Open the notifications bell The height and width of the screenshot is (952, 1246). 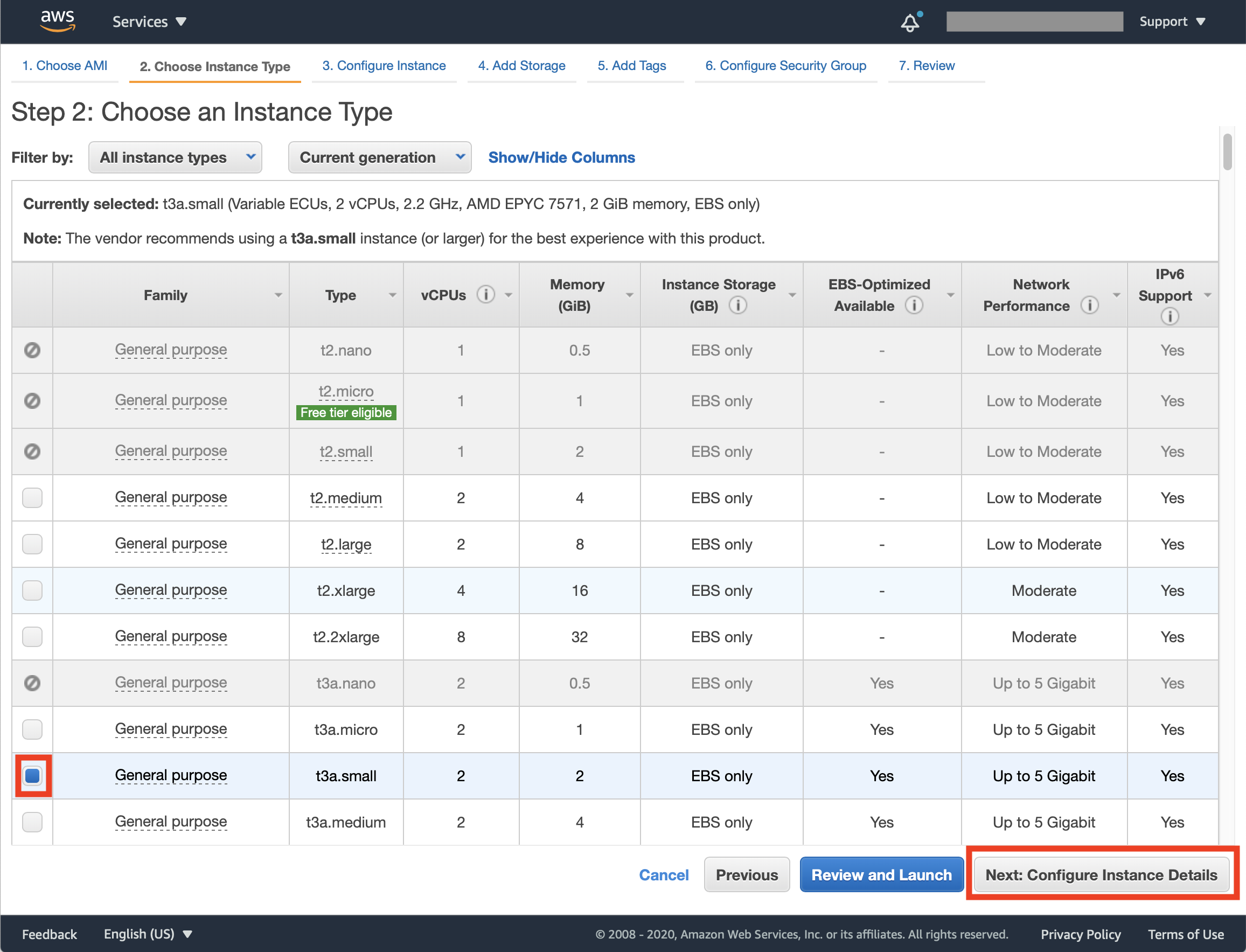910,22
